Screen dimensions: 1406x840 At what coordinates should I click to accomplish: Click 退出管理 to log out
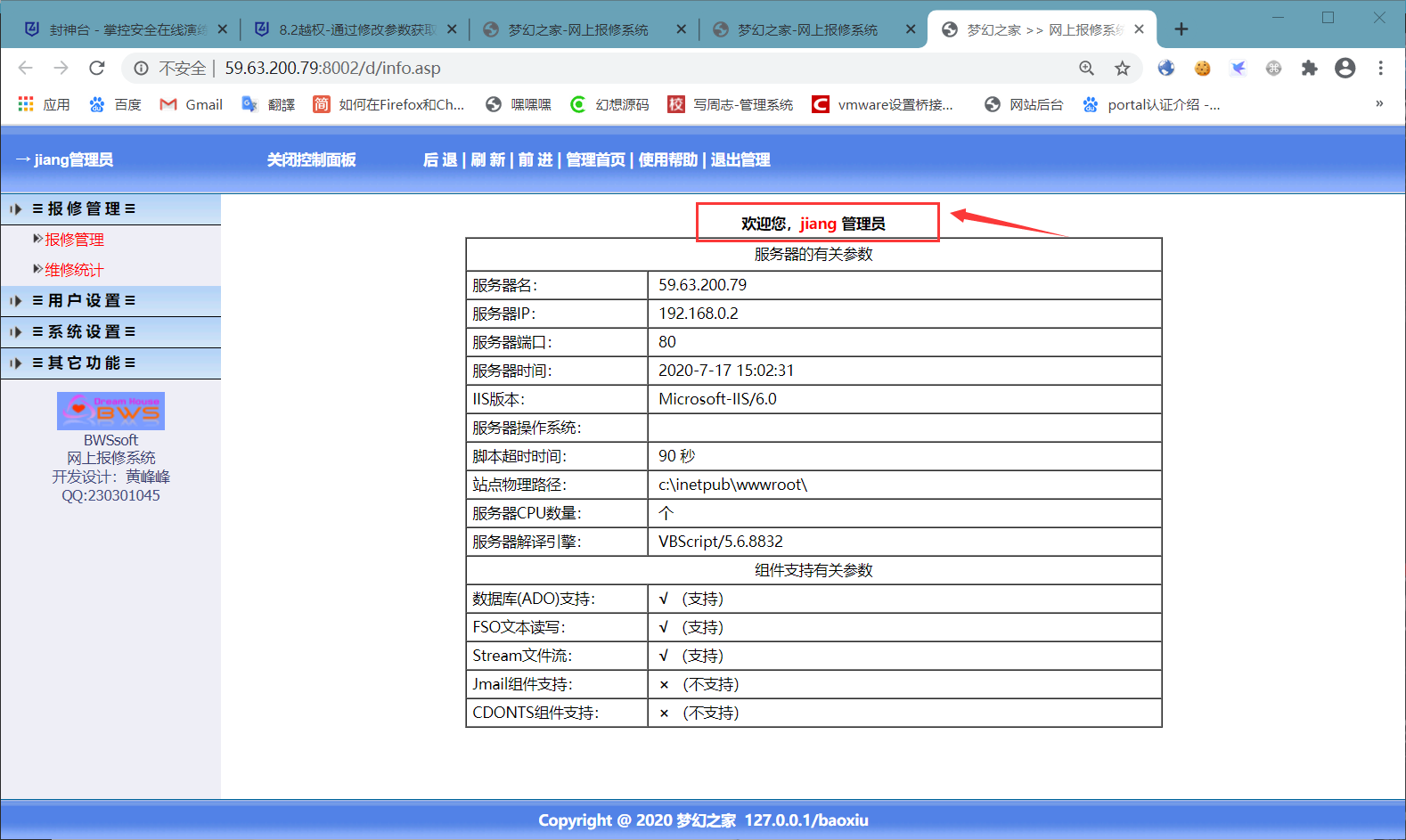pos(740,160)
